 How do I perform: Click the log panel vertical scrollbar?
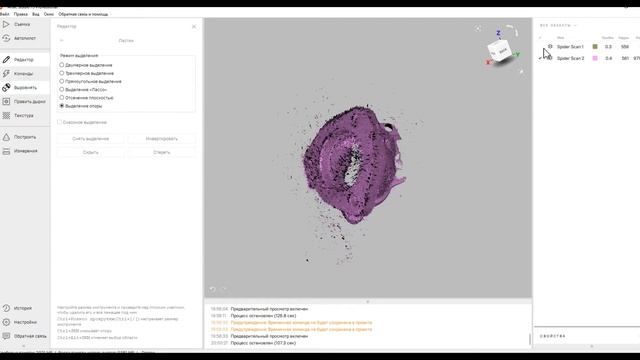(530, 339)
